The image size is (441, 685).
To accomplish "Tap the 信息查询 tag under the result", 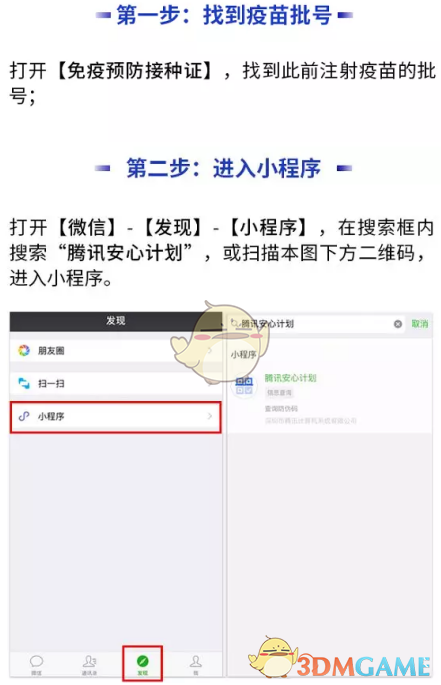I will (279, 393).
